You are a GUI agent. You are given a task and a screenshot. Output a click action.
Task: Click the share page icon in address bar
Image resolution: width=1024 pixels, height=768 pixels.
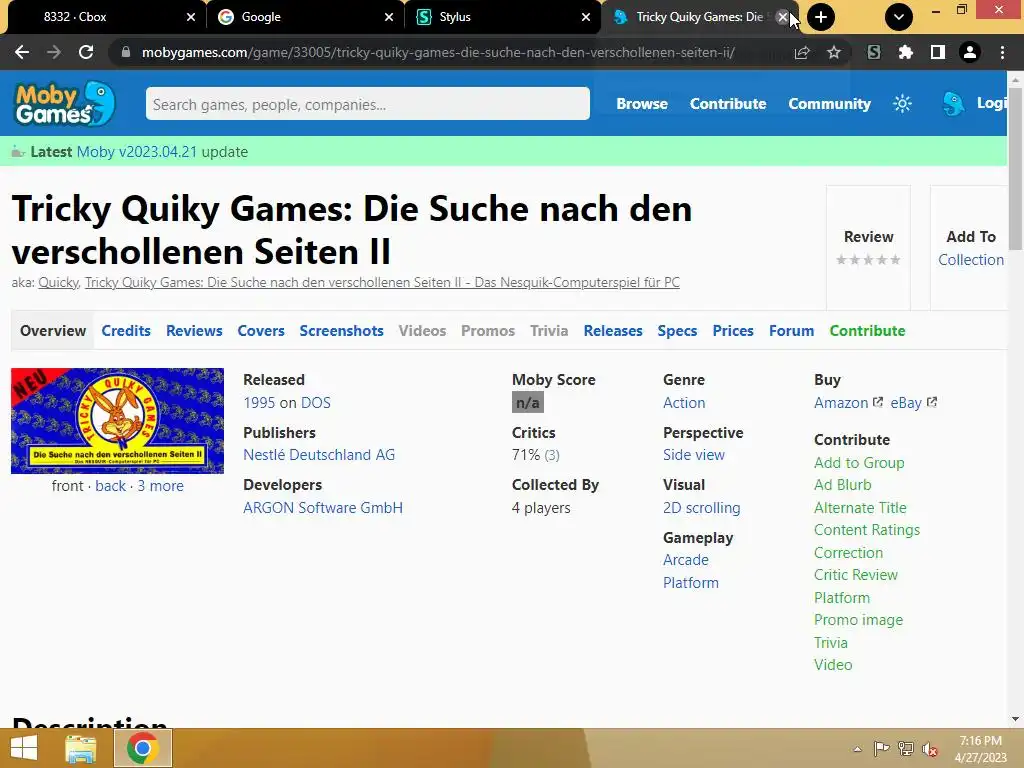coord(802,52)
